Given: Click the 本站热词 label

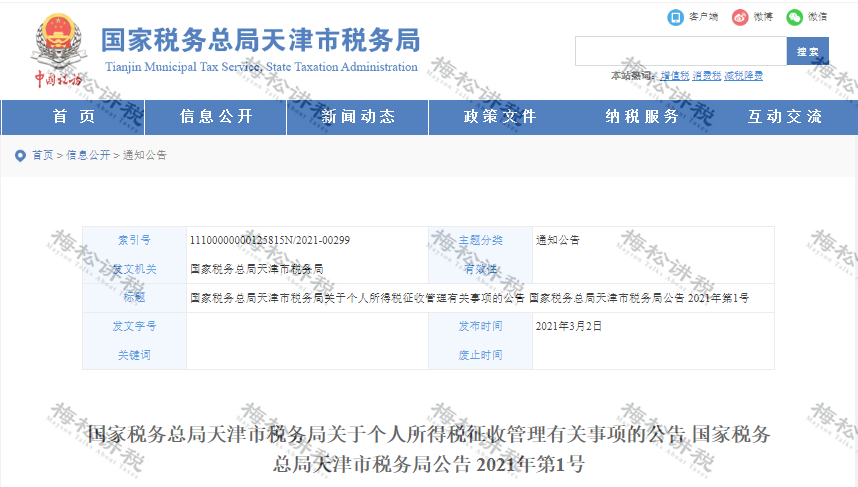Looking at the screenshot, I should coord(633,76).
